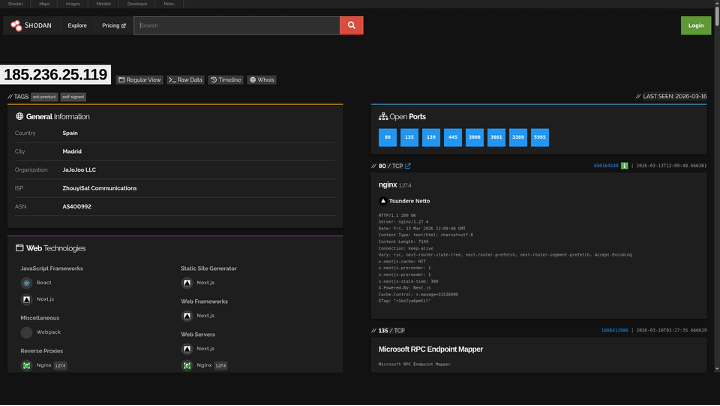Jump to open port 3389
The image size is (720, 406).
click(x=518, y=138)
